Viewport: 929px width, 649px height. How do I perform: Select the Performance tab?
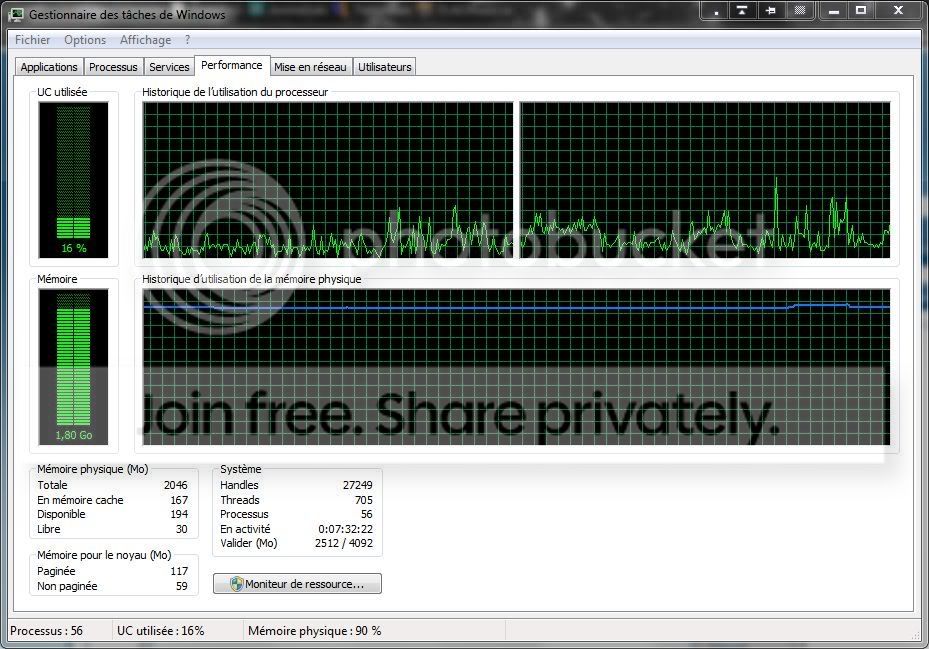coord(232,65)
